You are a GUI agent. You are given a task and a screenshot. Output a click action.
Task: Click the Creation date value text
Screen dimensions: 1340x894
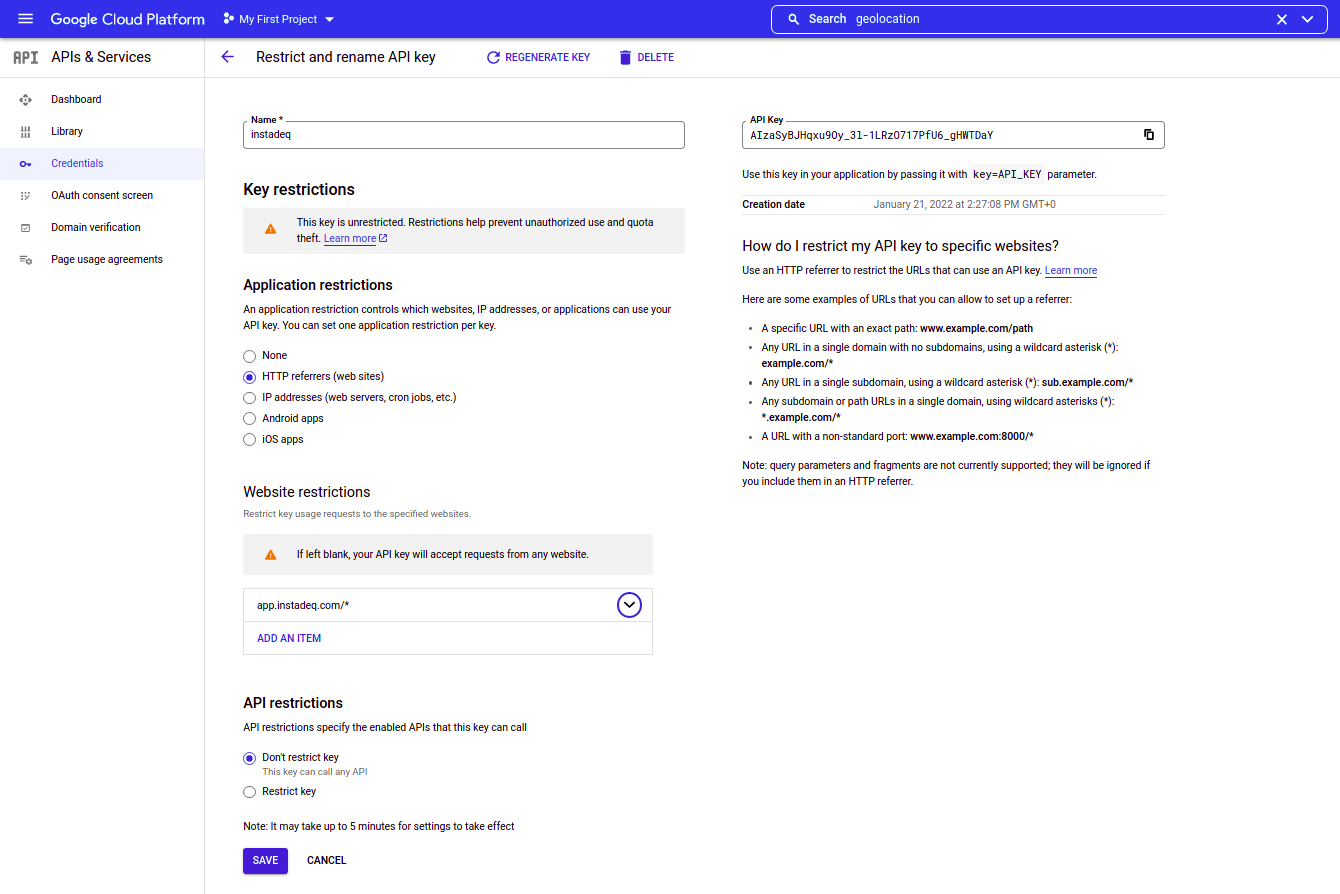coord(964,205)
